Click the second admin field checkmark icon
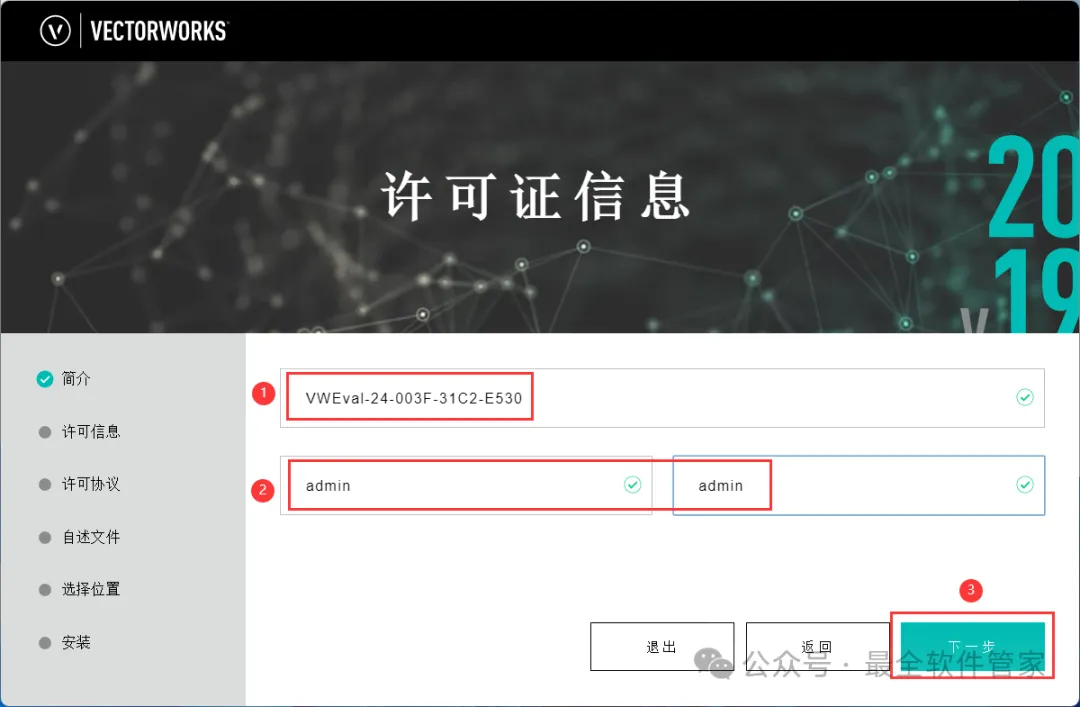 [1025, 485]
